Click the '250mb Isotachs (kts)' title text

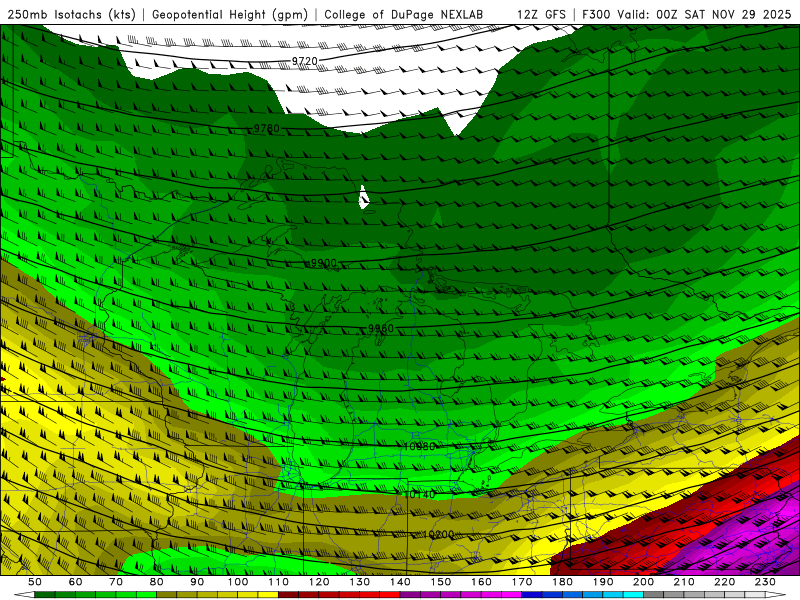tap(72, 14)
